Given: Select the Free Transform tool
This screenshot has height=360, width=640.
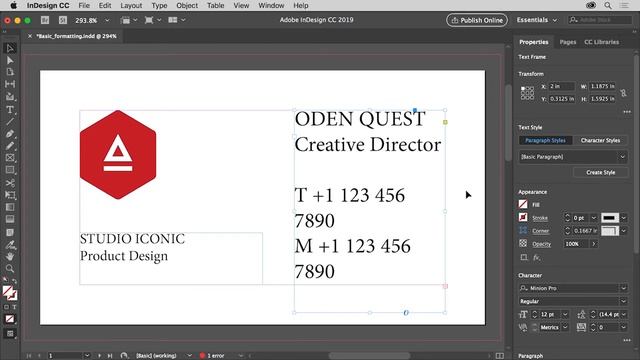Looking at the screenshot, I should [10, 195].
